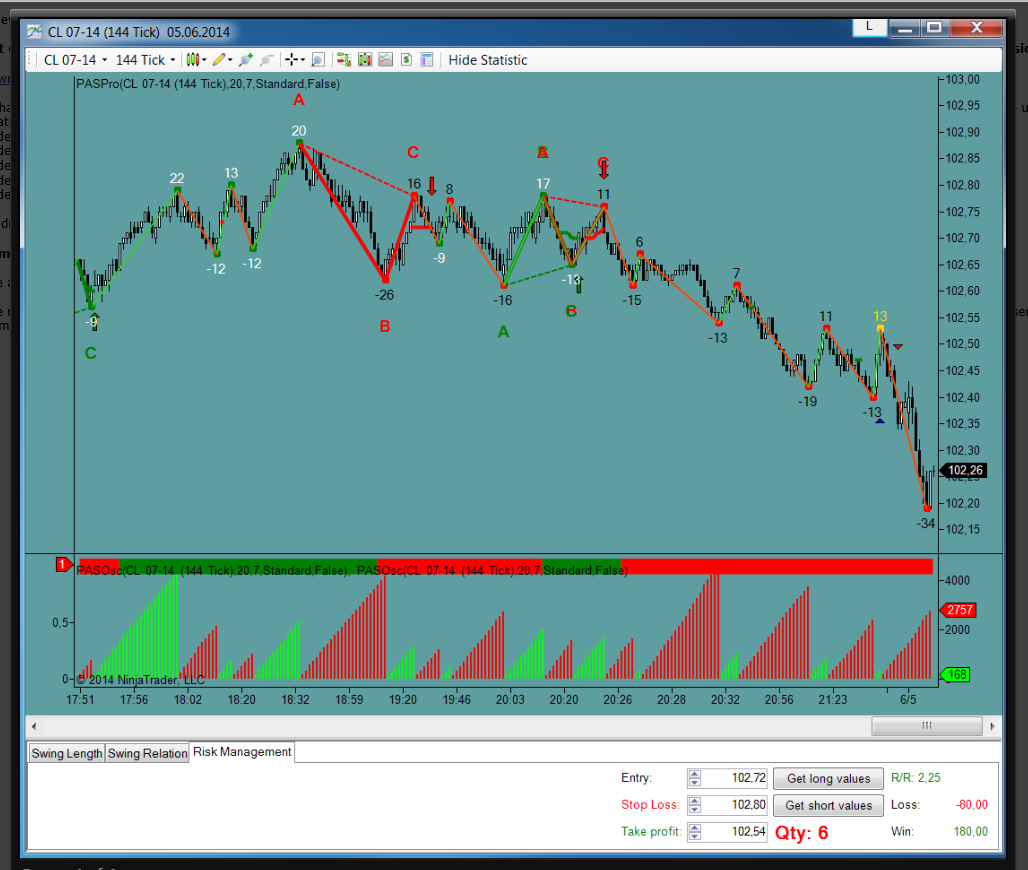Click the 103,00 price axis label
Image resolution: width=1028 pixels, height=870 pixels.
point(962,79)
